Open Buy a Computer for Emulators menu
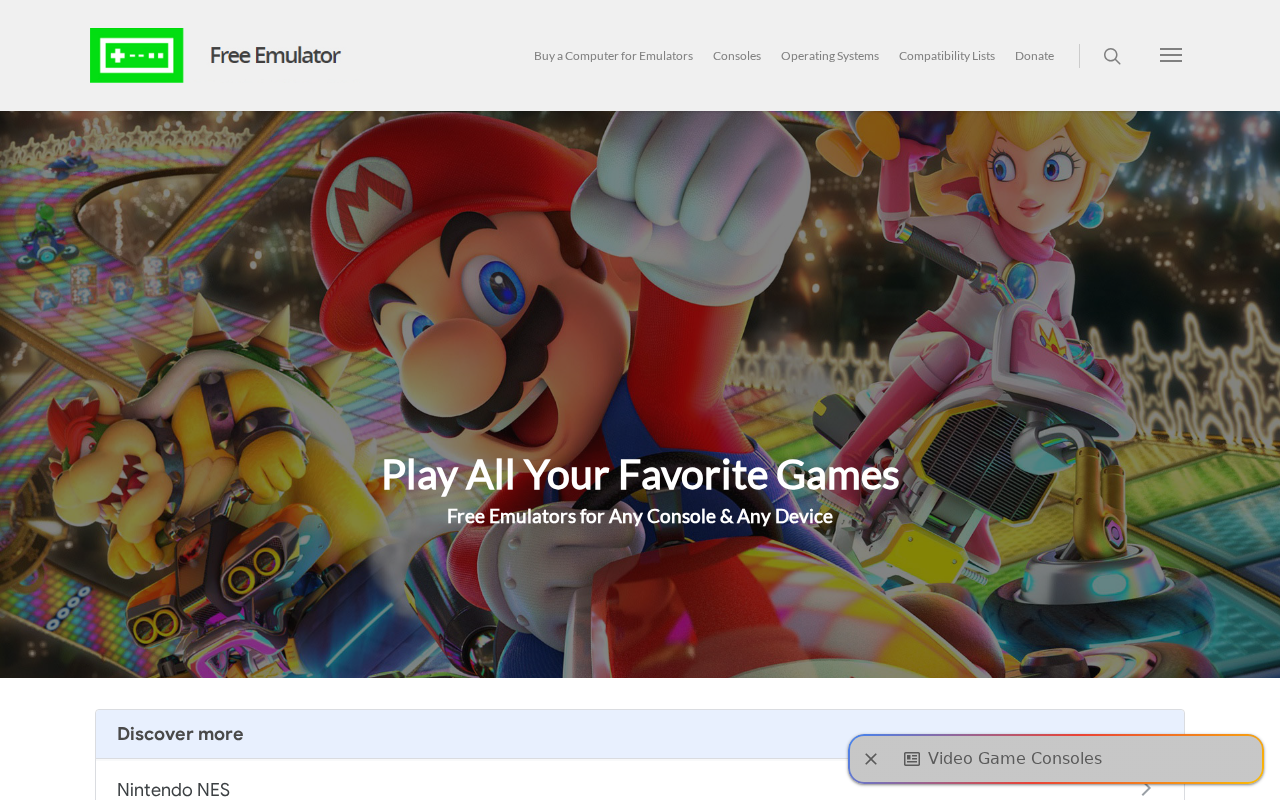Screen dimensions: 1280x800 coord(613,56)
